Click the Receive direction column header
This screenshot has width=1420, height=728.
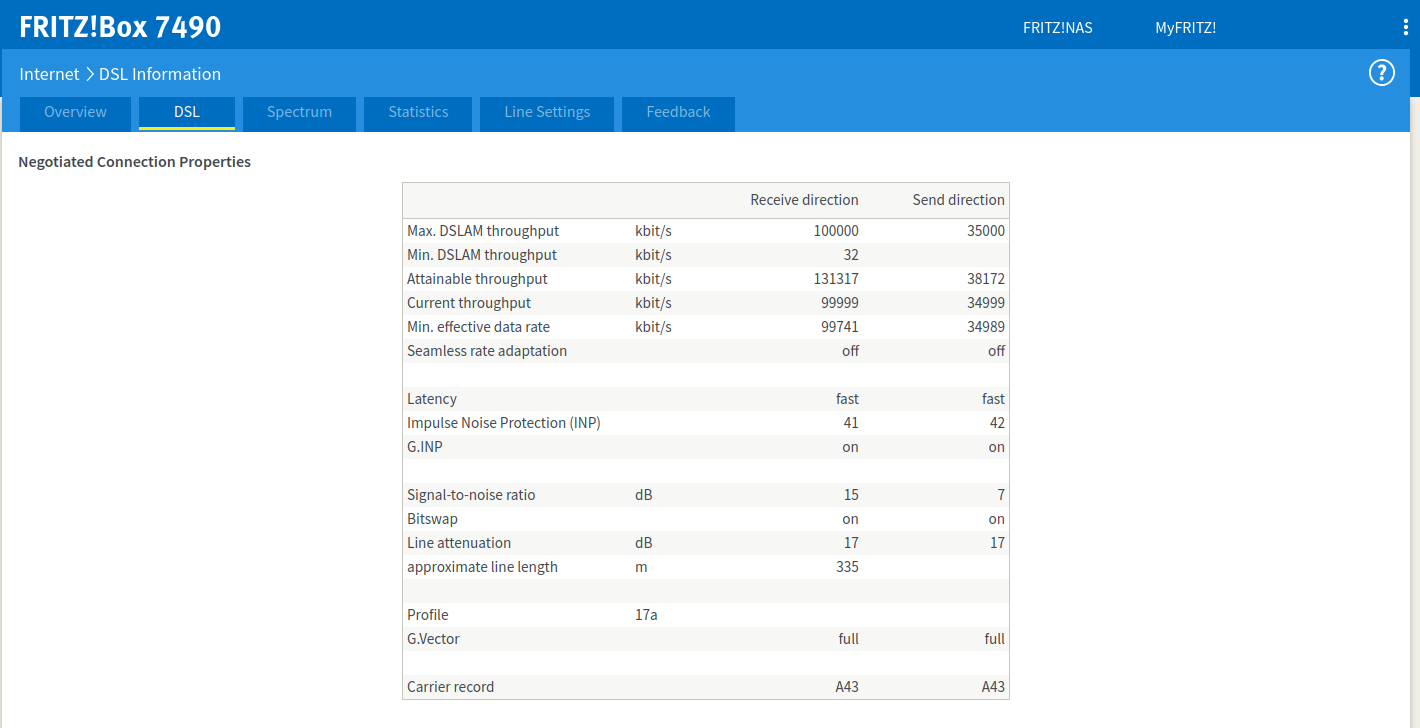coord(804,200)
